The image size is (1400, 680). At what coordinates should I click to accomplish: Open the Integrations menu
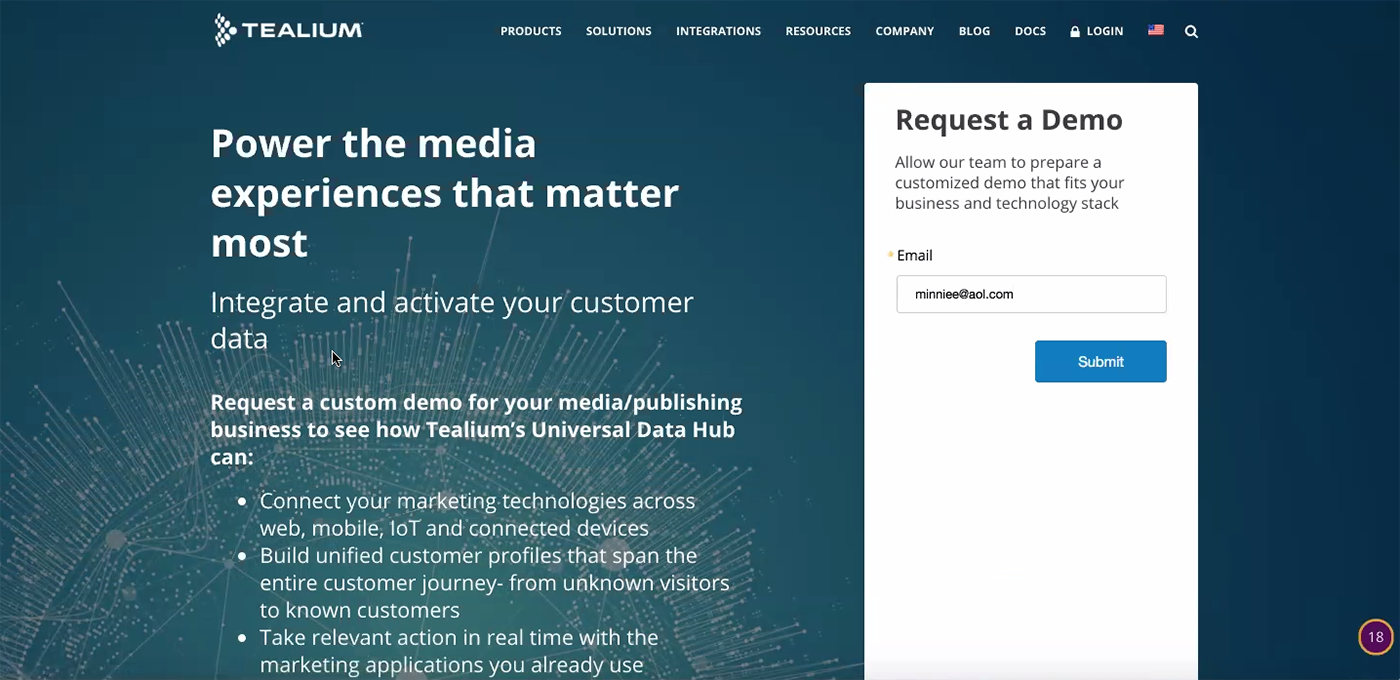pyautogui.click(x=718, y=31)
